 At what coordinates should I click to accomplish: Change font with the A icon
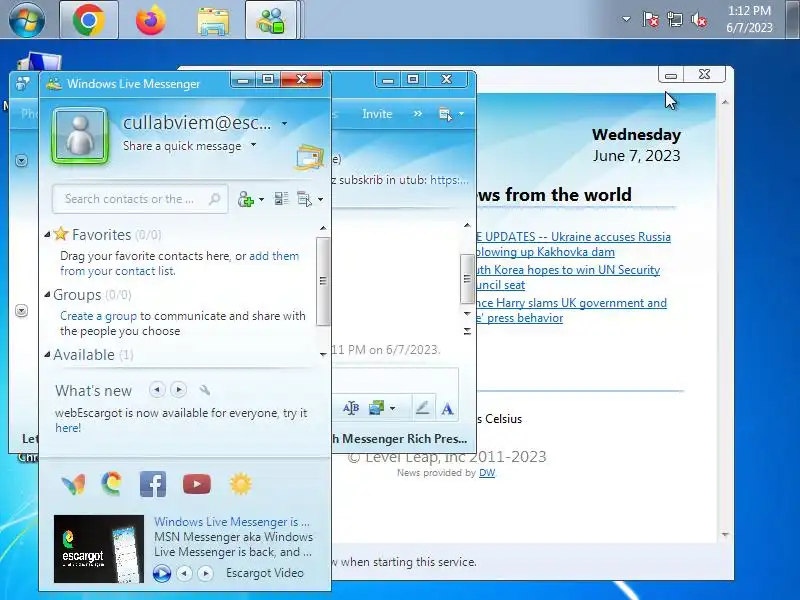point(447,408)
